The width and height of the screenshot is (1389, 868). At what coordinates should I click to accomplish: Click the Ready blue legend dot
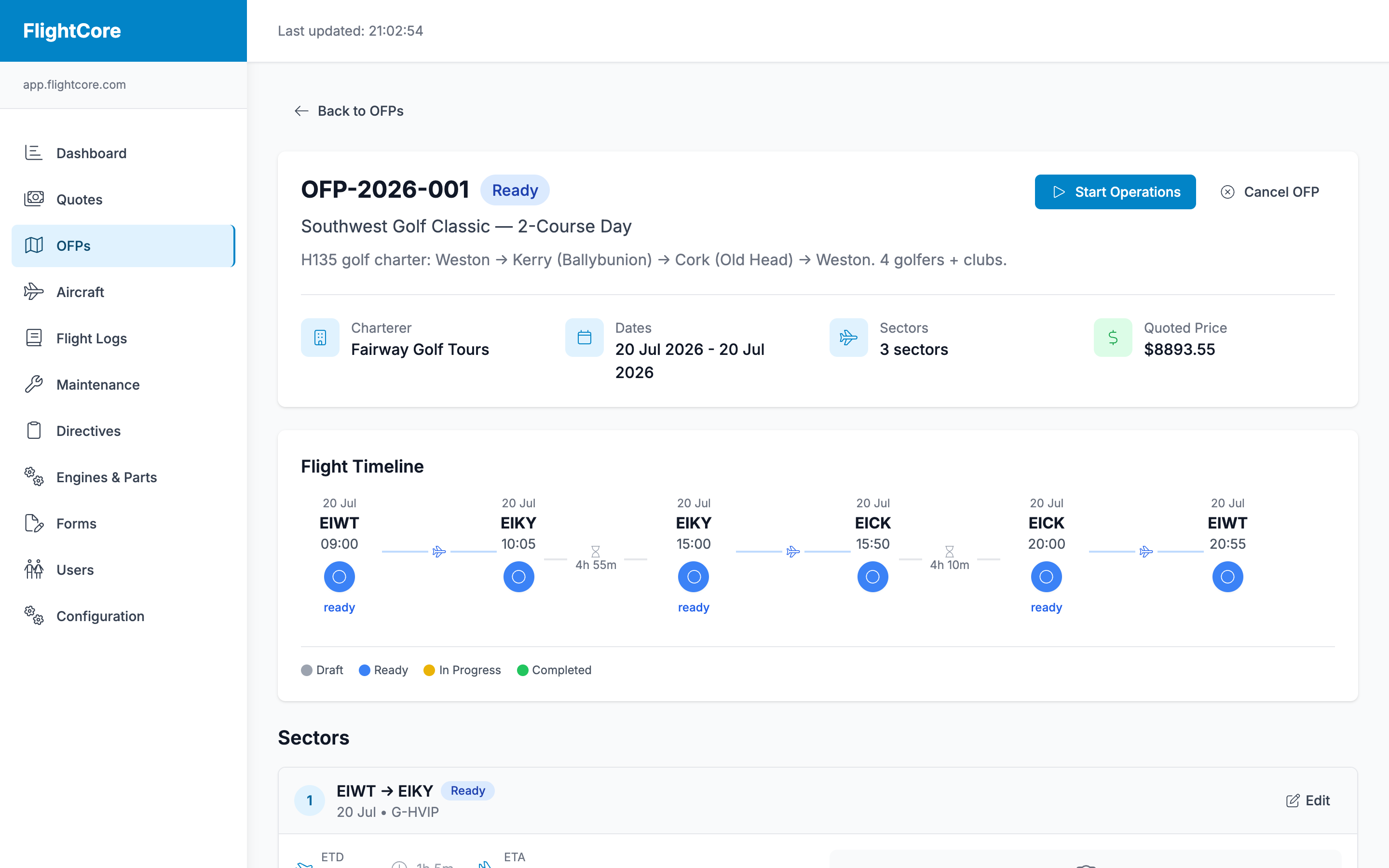[x=365, y=670]
